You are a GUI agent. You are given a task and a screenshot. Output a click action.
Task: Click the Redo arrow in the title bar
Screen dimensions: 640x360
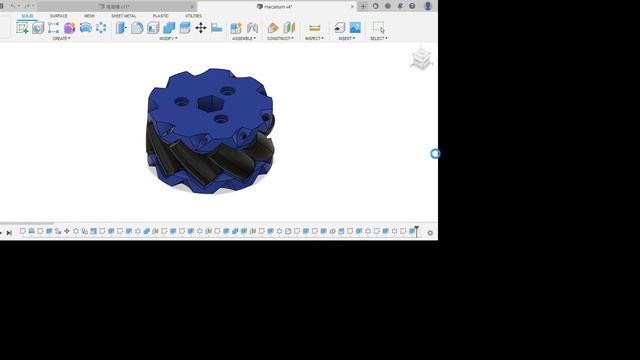pyautogui.click(x=27, y=6)
